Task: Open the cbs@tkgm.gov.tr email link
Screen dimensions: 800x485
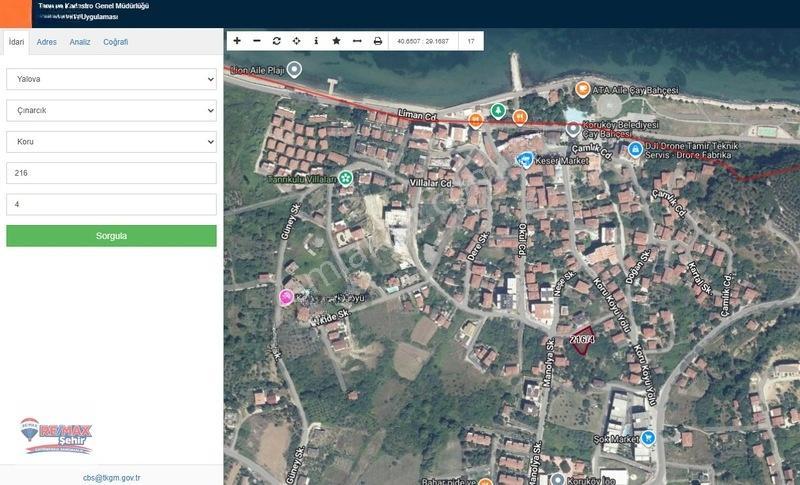Action: point(112,478)
